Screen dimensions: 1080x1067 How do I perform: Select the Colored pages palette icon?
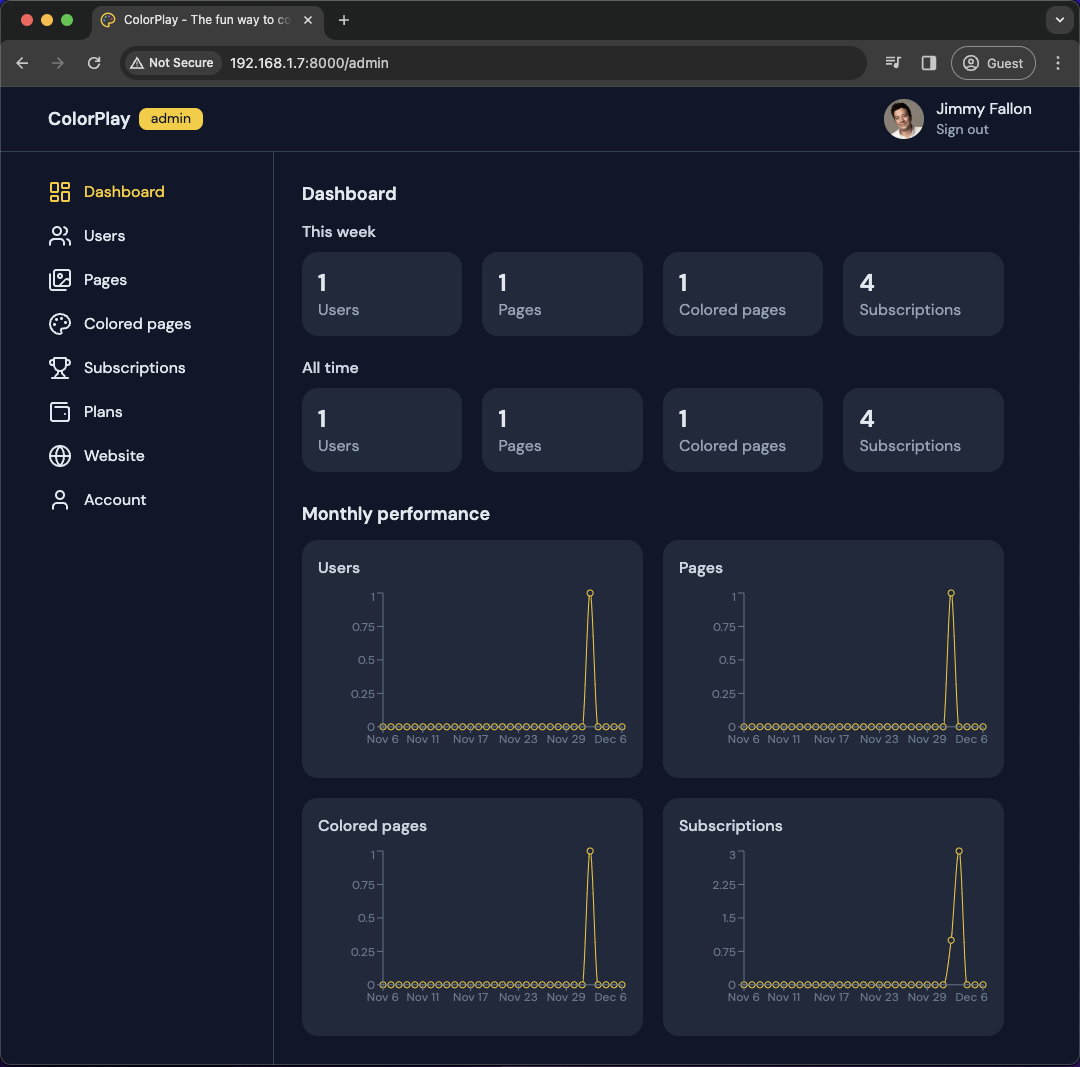pyautogui.click(x=59, y=323)
